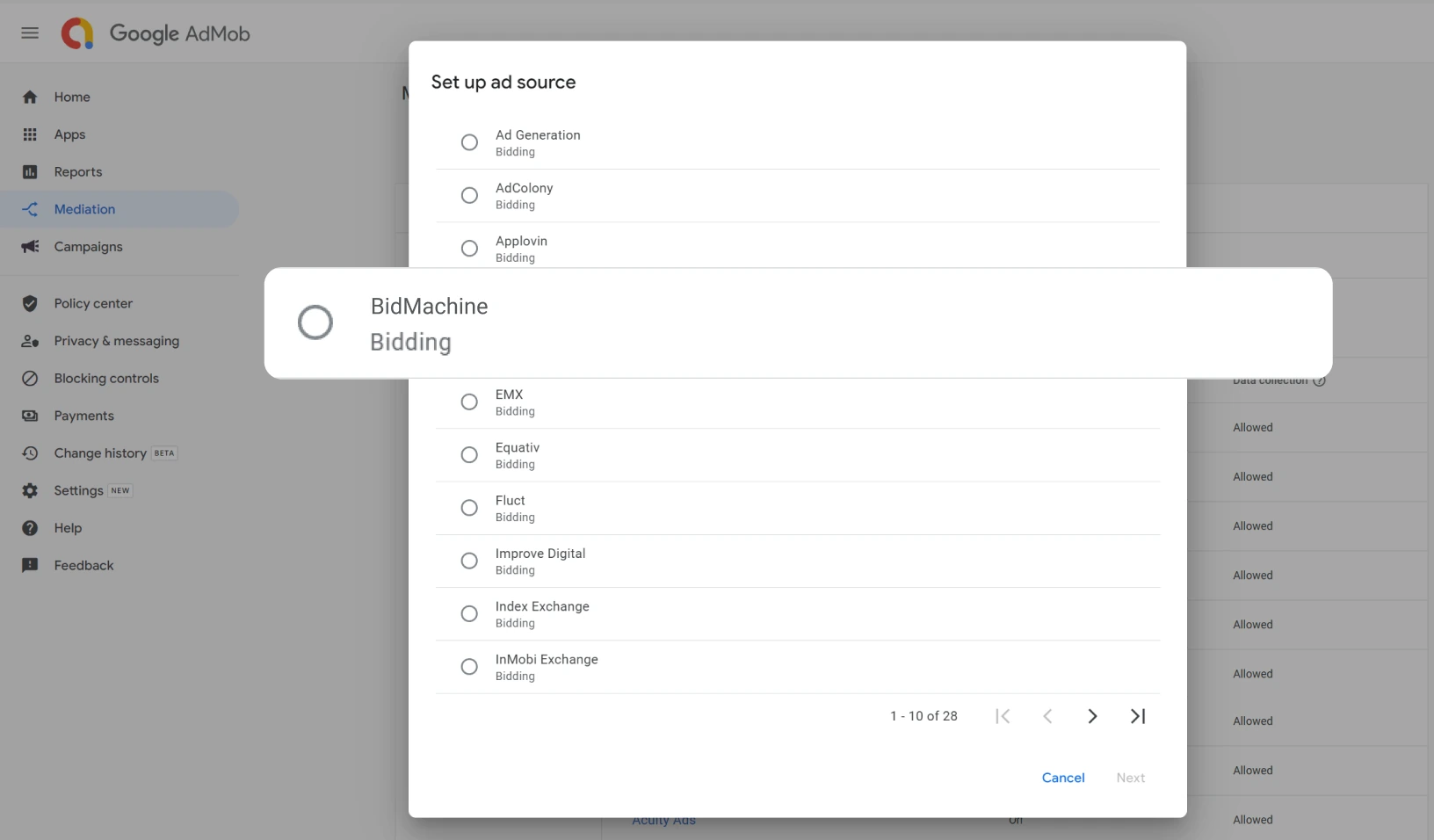The image size is (1434, 840).
Task: Select the BidMachine radio button
Action: coord(315,322)
